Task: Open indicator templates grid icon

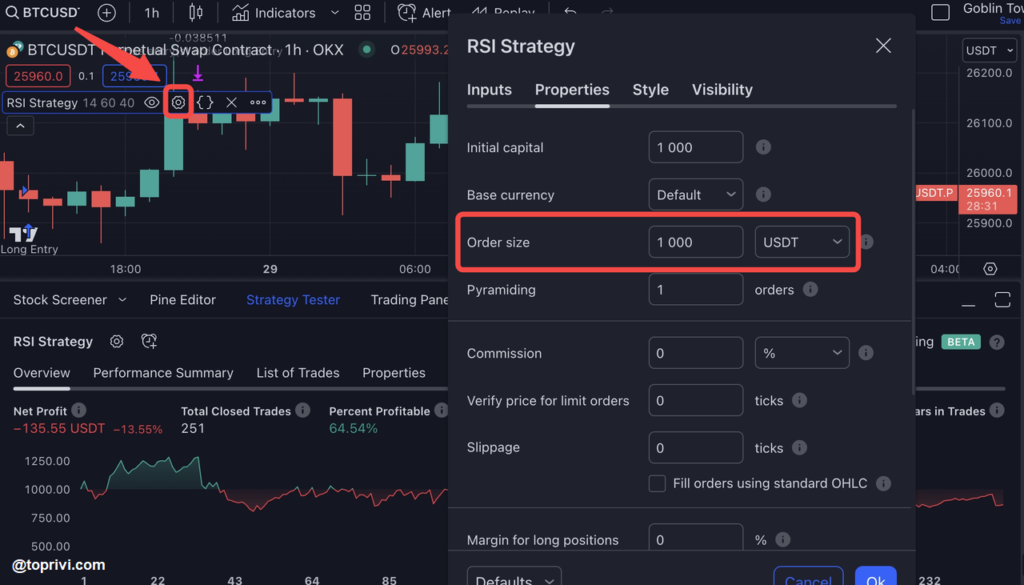Action: [362, 12]
